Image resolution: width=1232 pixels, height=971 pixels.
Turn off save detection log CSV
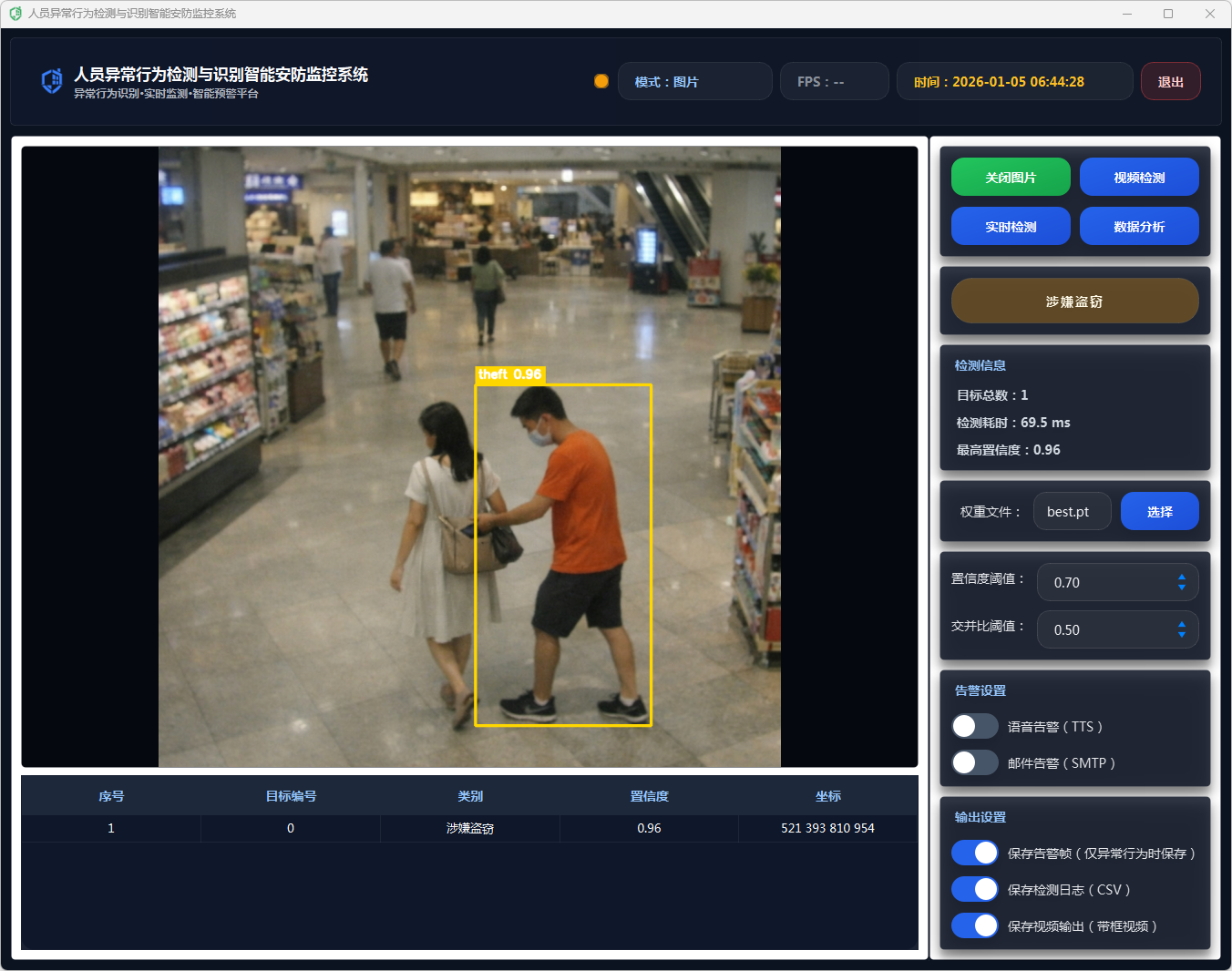click(974, 889)
